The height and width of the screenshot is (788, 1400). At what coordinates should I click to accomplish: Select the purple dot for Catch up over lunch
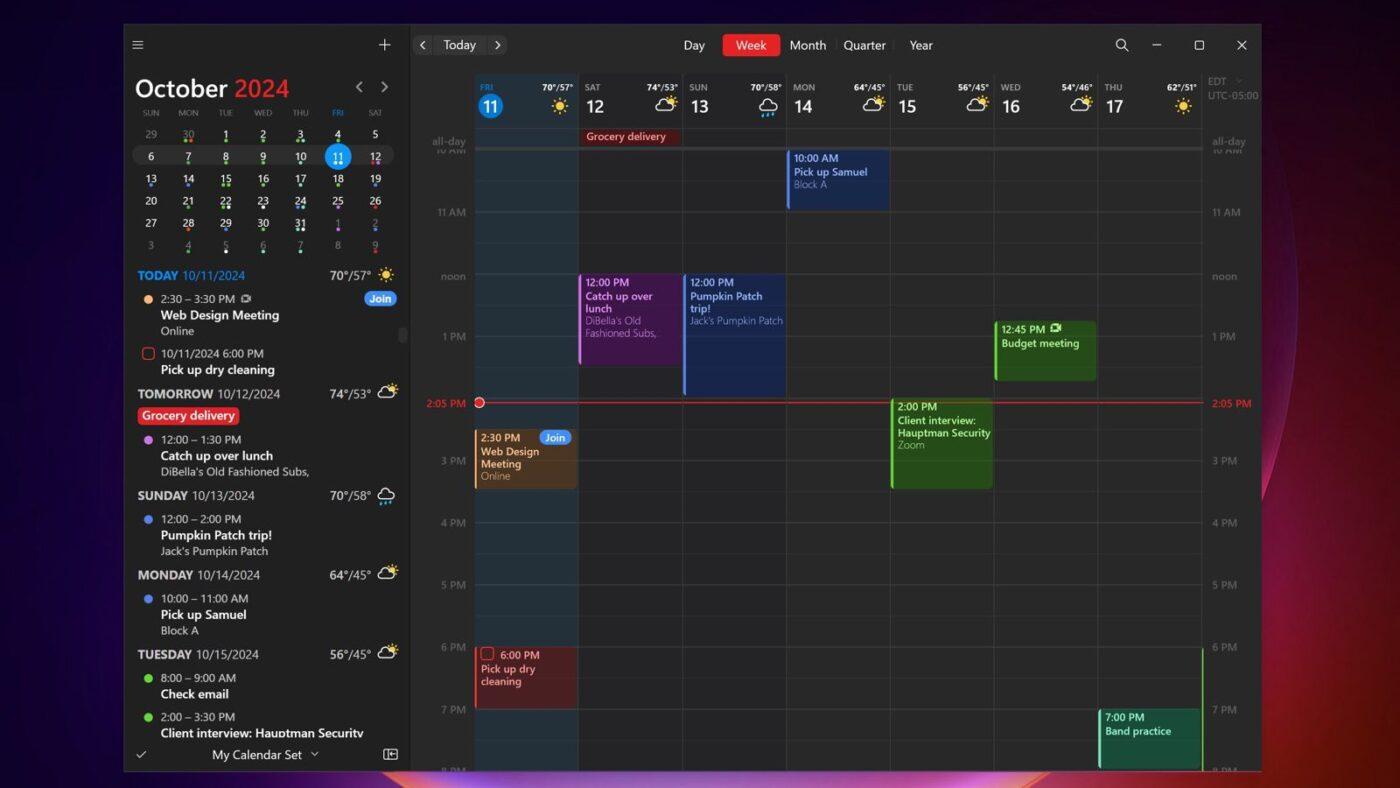[x=148, y=440]
